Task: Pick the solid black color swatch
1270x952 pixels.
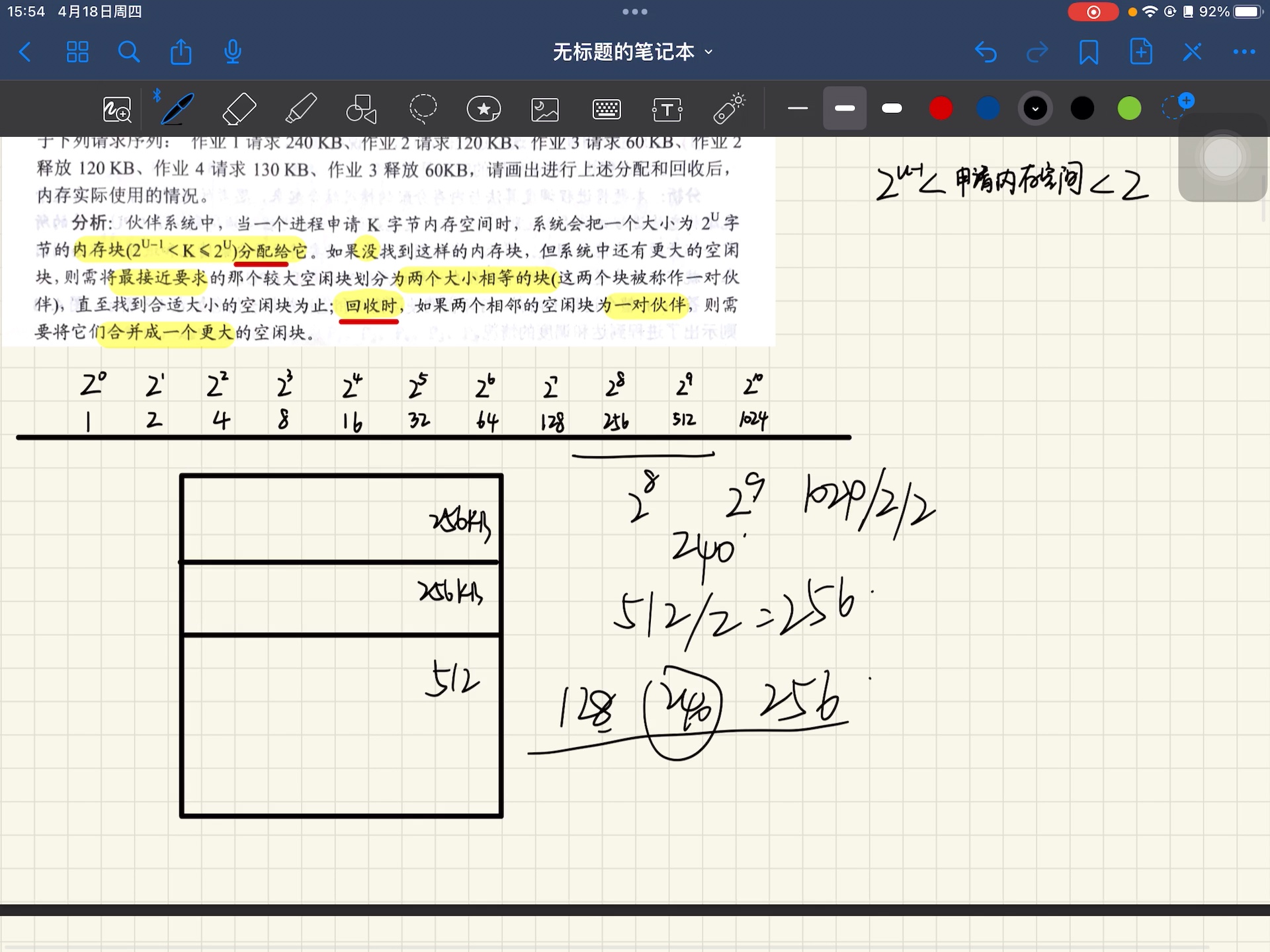Action: tap(1082, 108)
